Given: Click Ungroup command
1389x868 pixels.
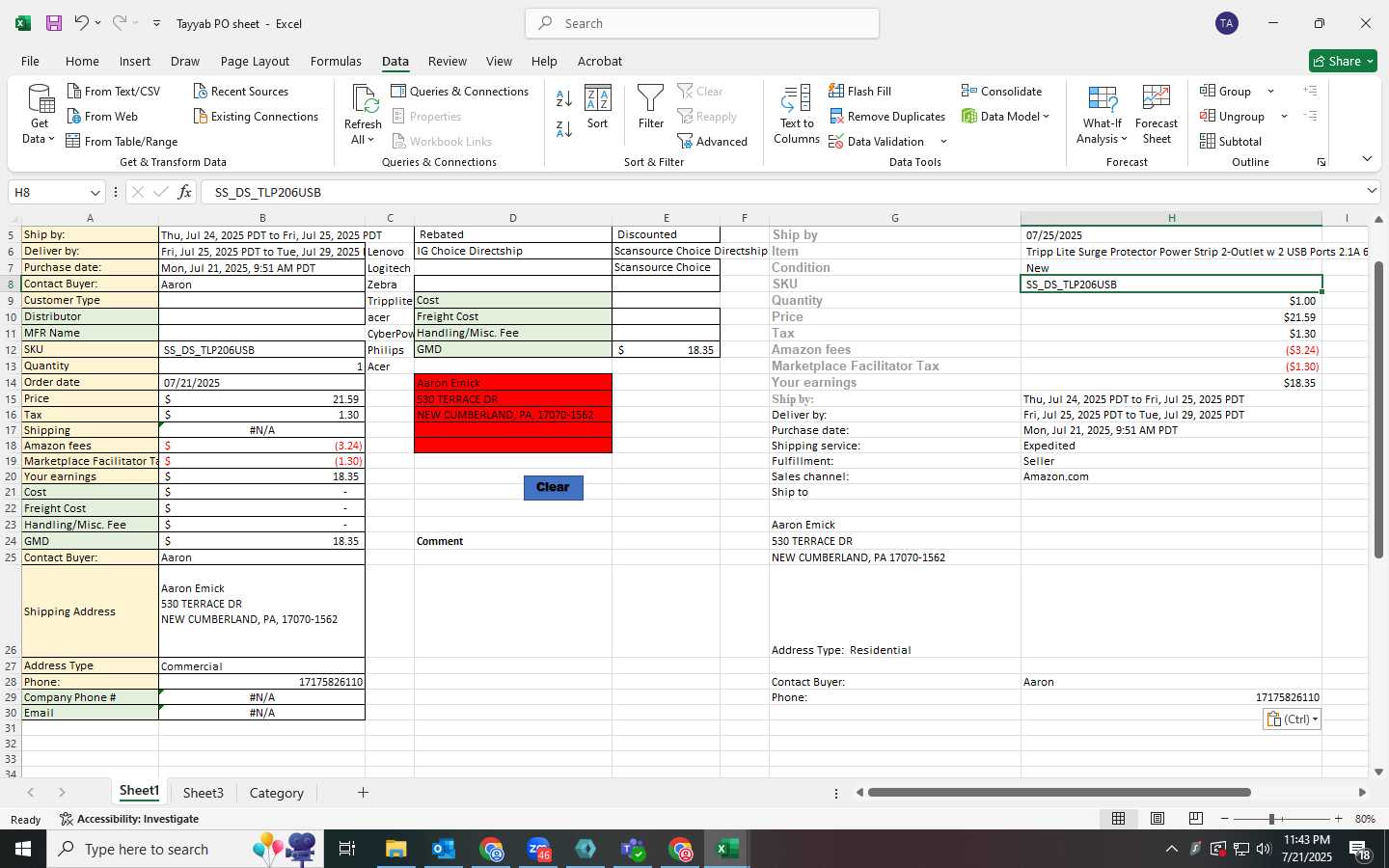Looking at the screenshot, I should (1232, 117).
